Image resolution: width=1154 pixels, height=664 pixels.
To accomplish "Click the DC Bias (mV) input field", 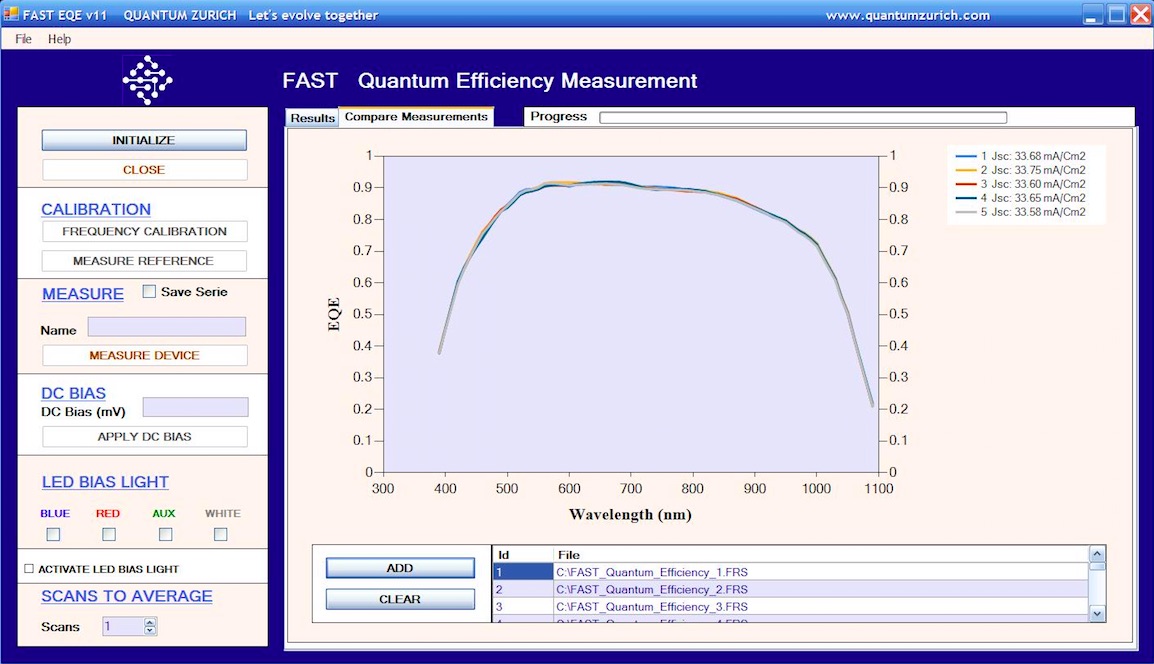I will click(x=195, y=406).
